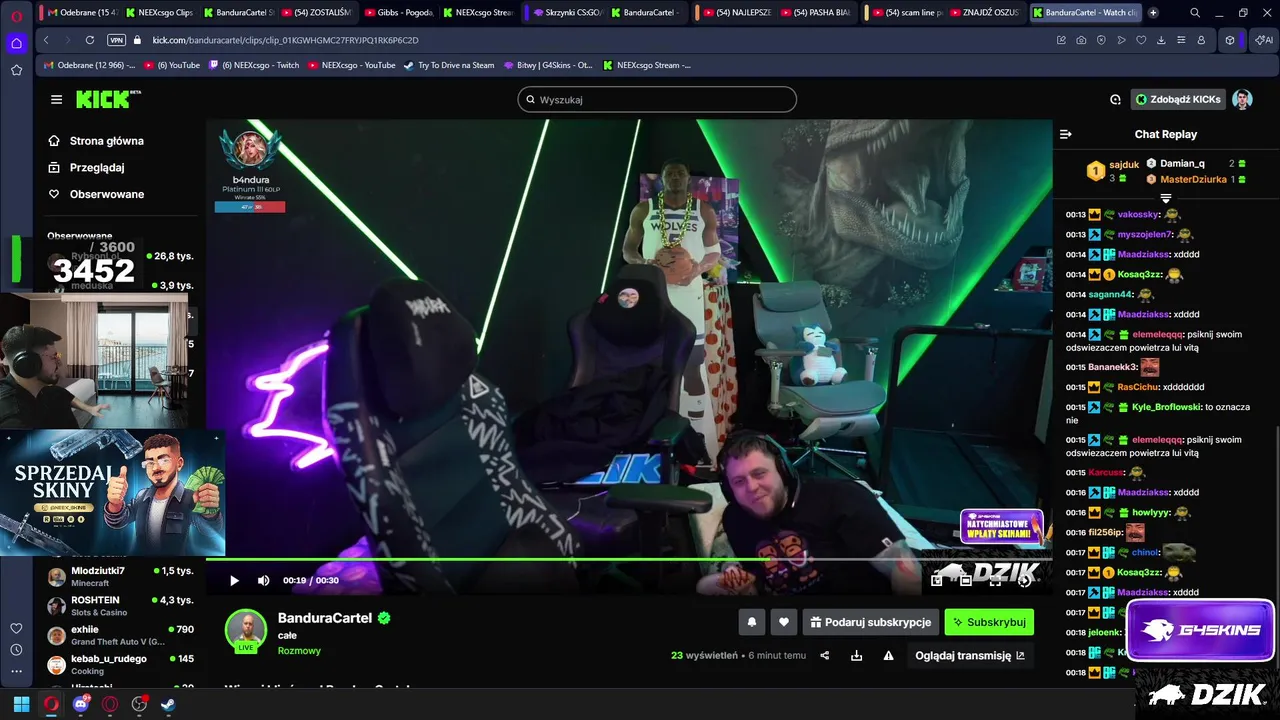Switch to the Gibbs - Pogoda browser tab

point(399,13)
